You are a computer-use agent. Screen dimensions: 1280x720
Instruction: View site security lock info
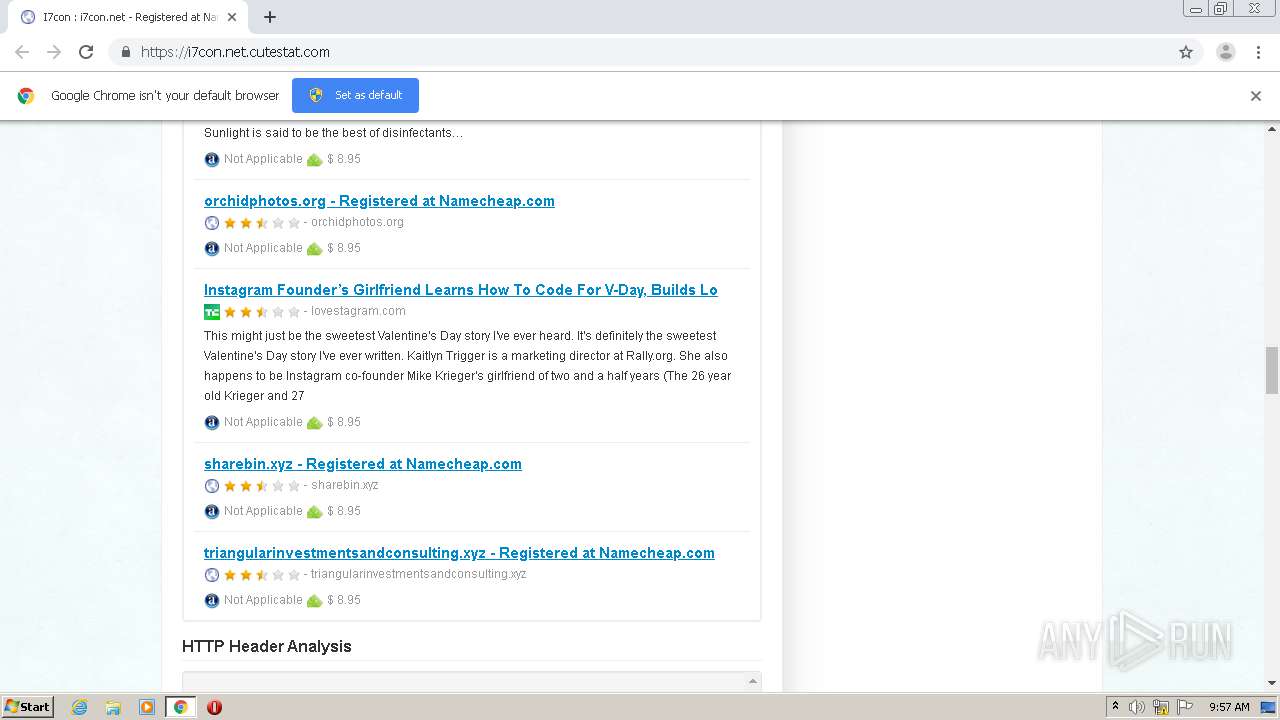point(125,52)
